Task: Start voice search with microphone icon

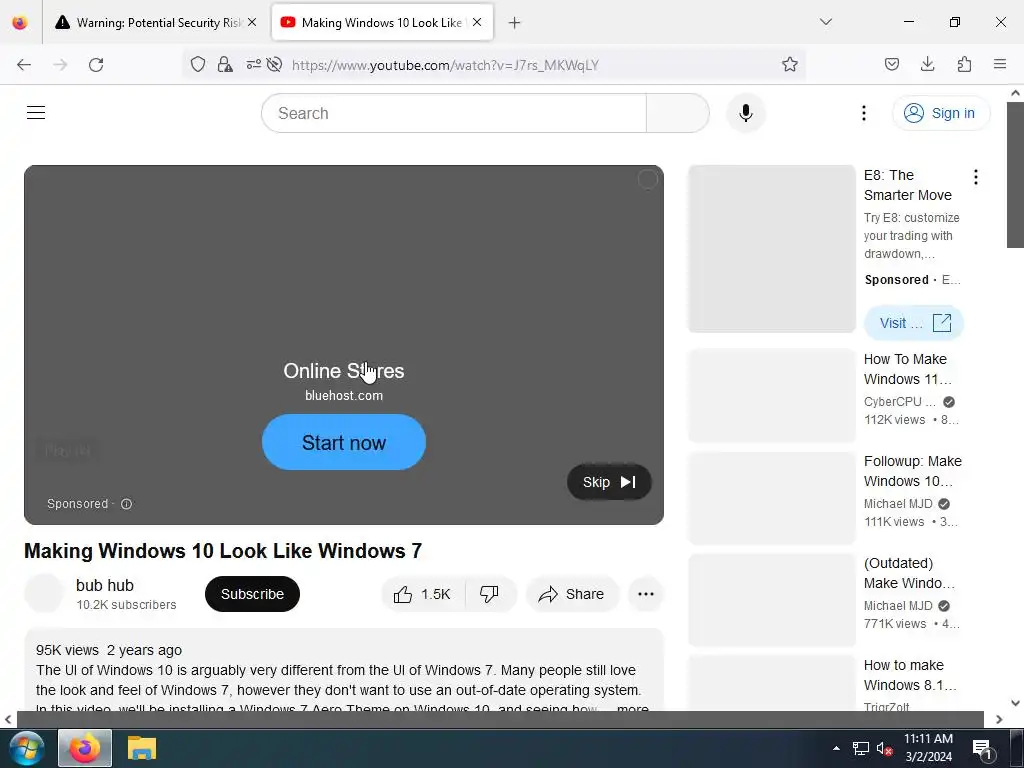Action: [746, 113]
